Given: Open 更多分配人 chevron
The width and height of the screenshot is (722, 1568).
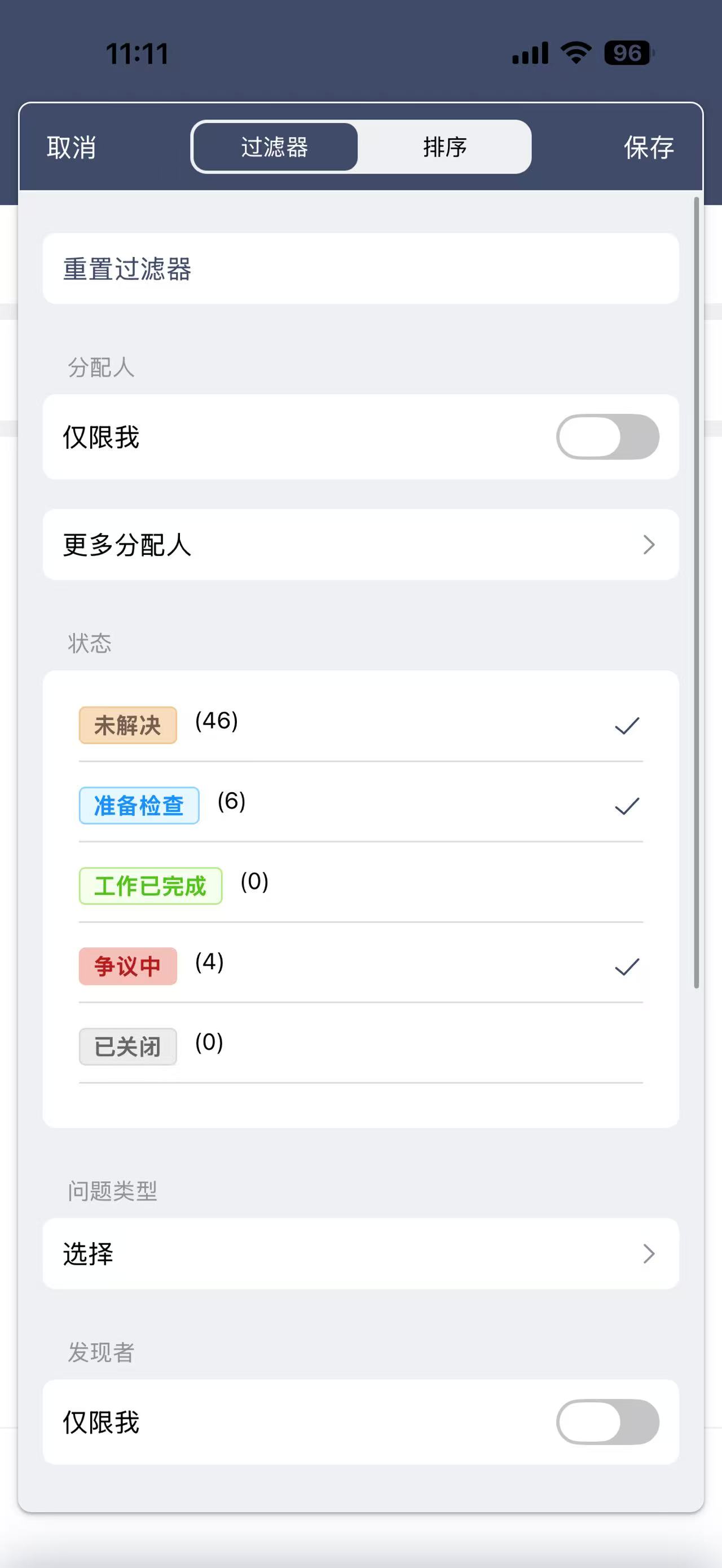Looking at the screenshot, I should (x=648, y=545).
